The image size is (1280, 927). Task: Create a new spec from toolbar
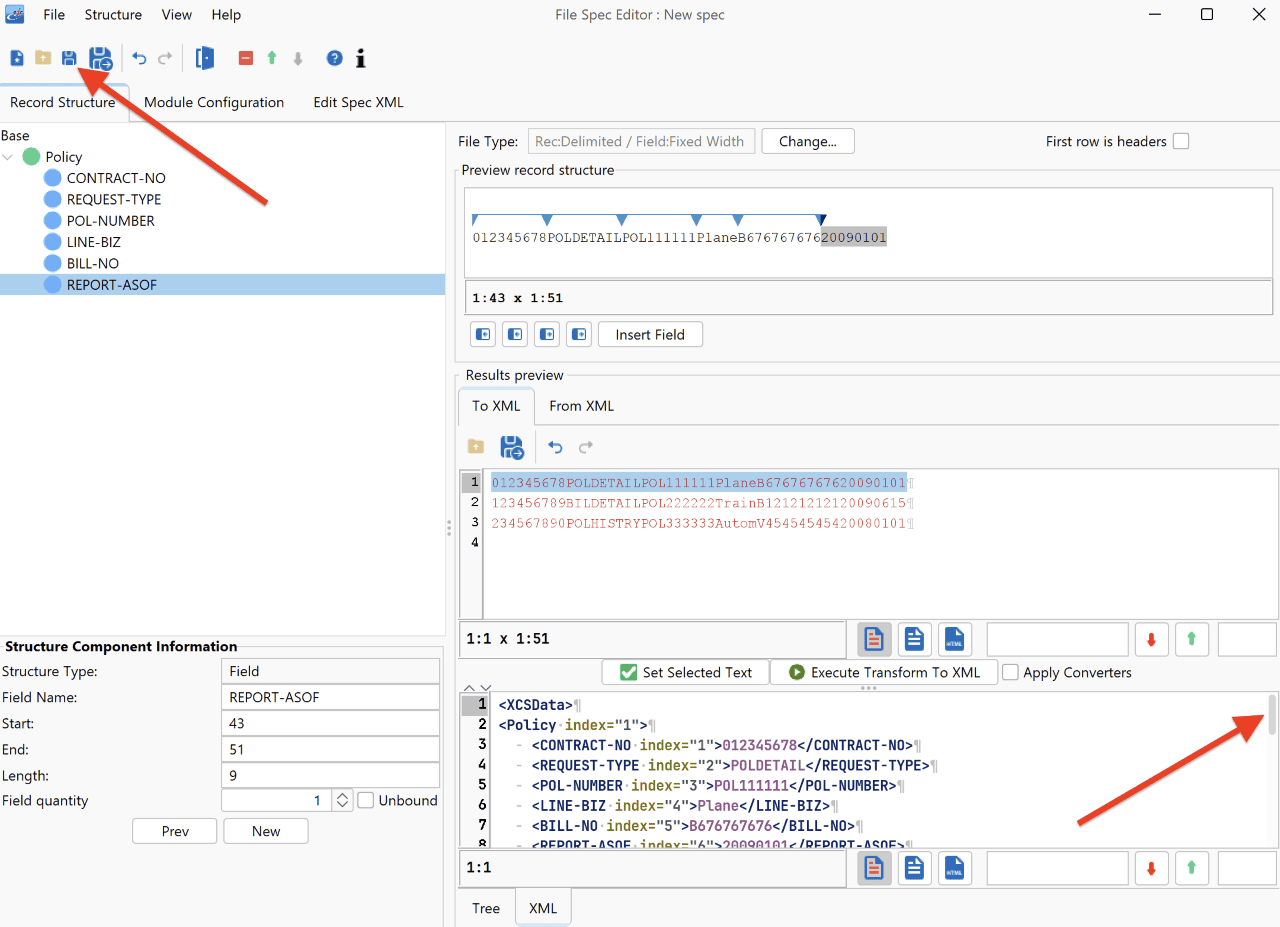(x=17, y=58)
